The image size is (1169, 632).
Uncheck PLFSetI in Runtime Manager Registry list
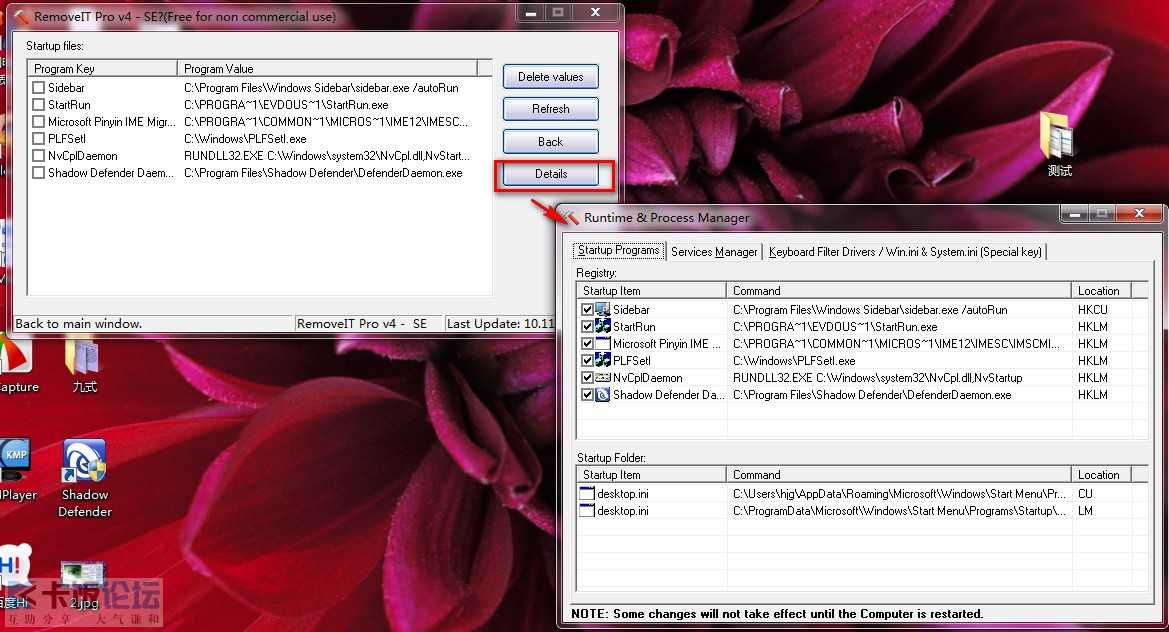click(x=587, y=361)
